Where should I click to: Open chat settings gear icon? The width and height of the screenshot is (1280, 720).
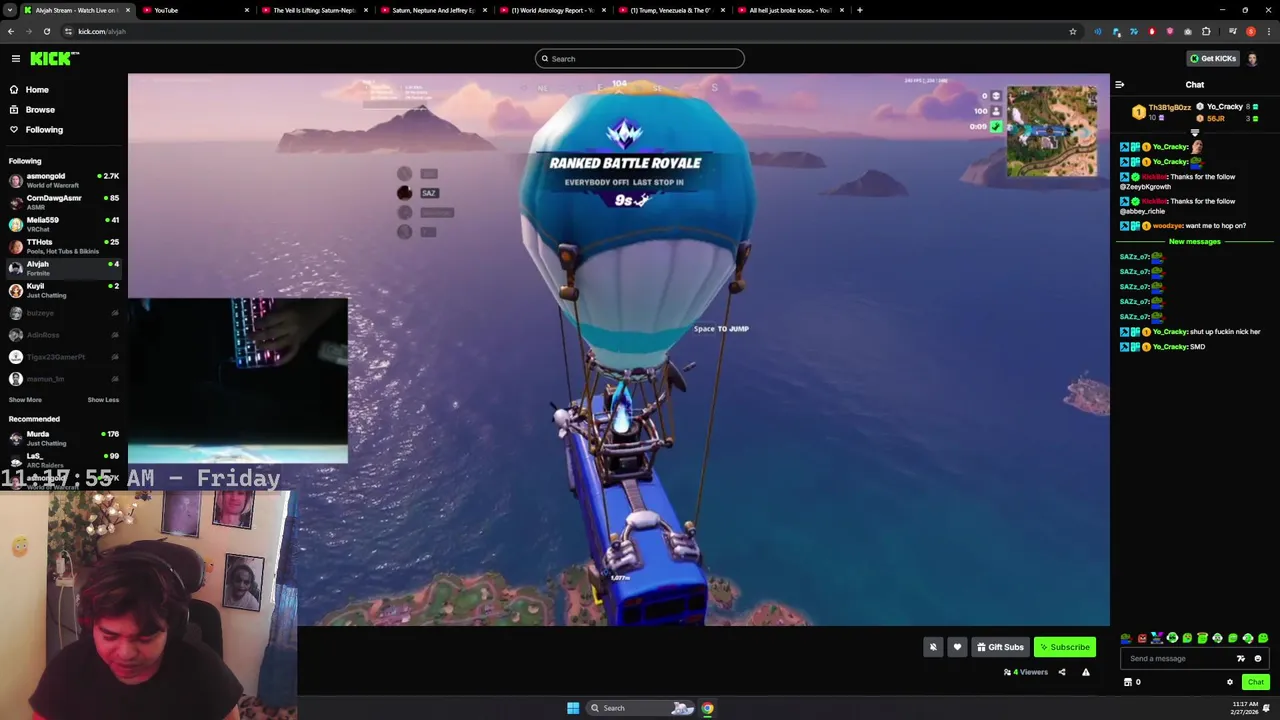pyautogui.click(x=1230, y=682)
